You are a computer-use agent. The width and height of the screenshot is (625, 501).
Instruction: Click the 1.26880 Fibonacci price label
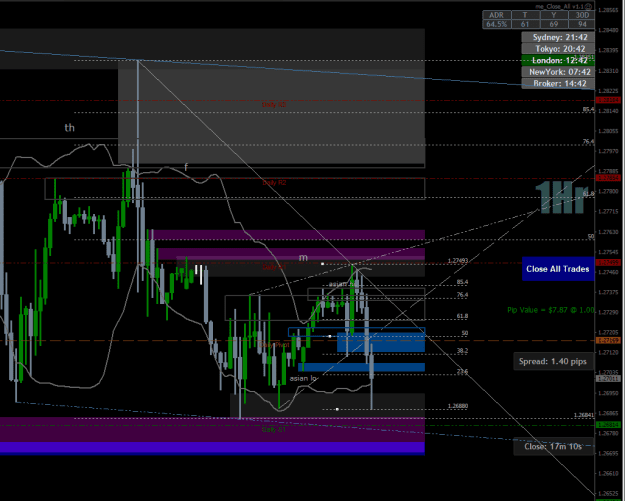point(458,406)
